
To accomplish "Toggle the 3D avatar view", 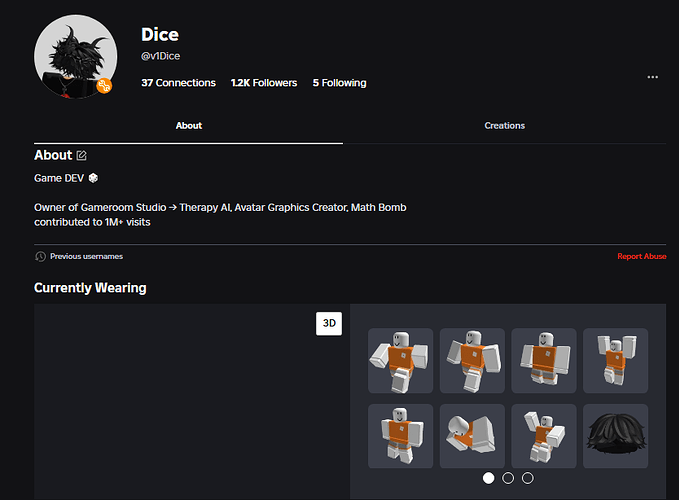I will [329, 323].
